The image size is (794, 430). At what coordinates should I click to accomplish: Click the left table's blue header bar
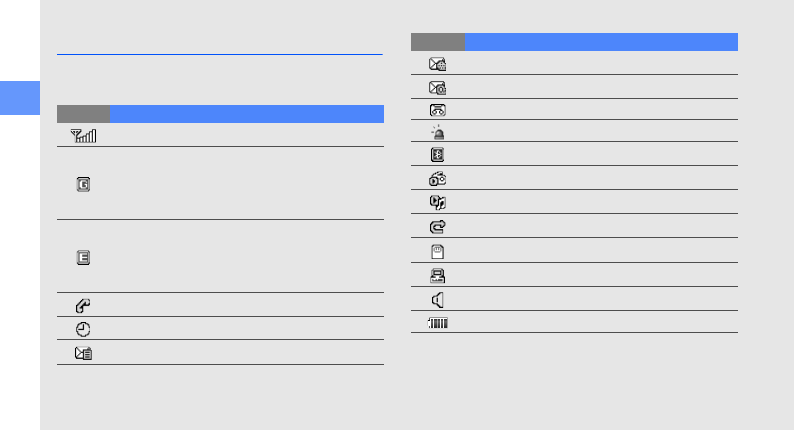[246, 113]
